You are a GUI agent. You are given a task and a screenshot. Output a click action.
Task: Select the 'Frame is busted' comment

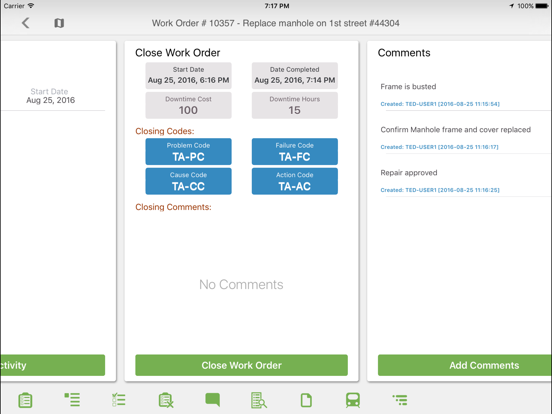pyautogui.click(x=408, y=87)
